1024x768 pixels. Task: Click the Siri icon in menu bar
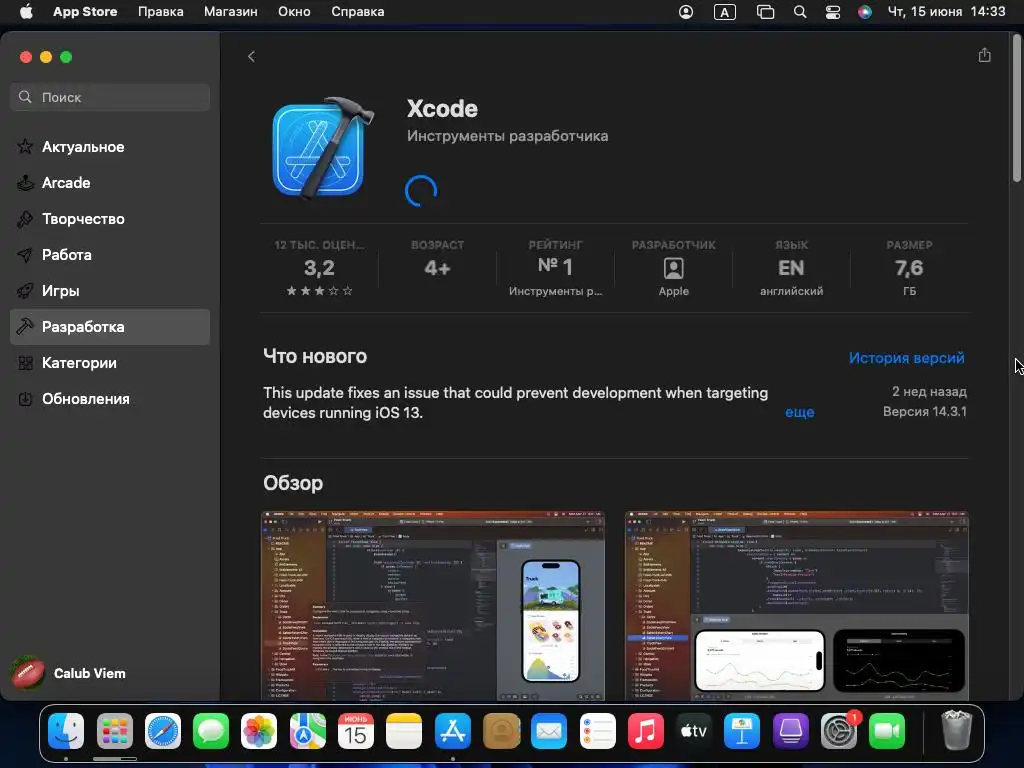[865, 12]
